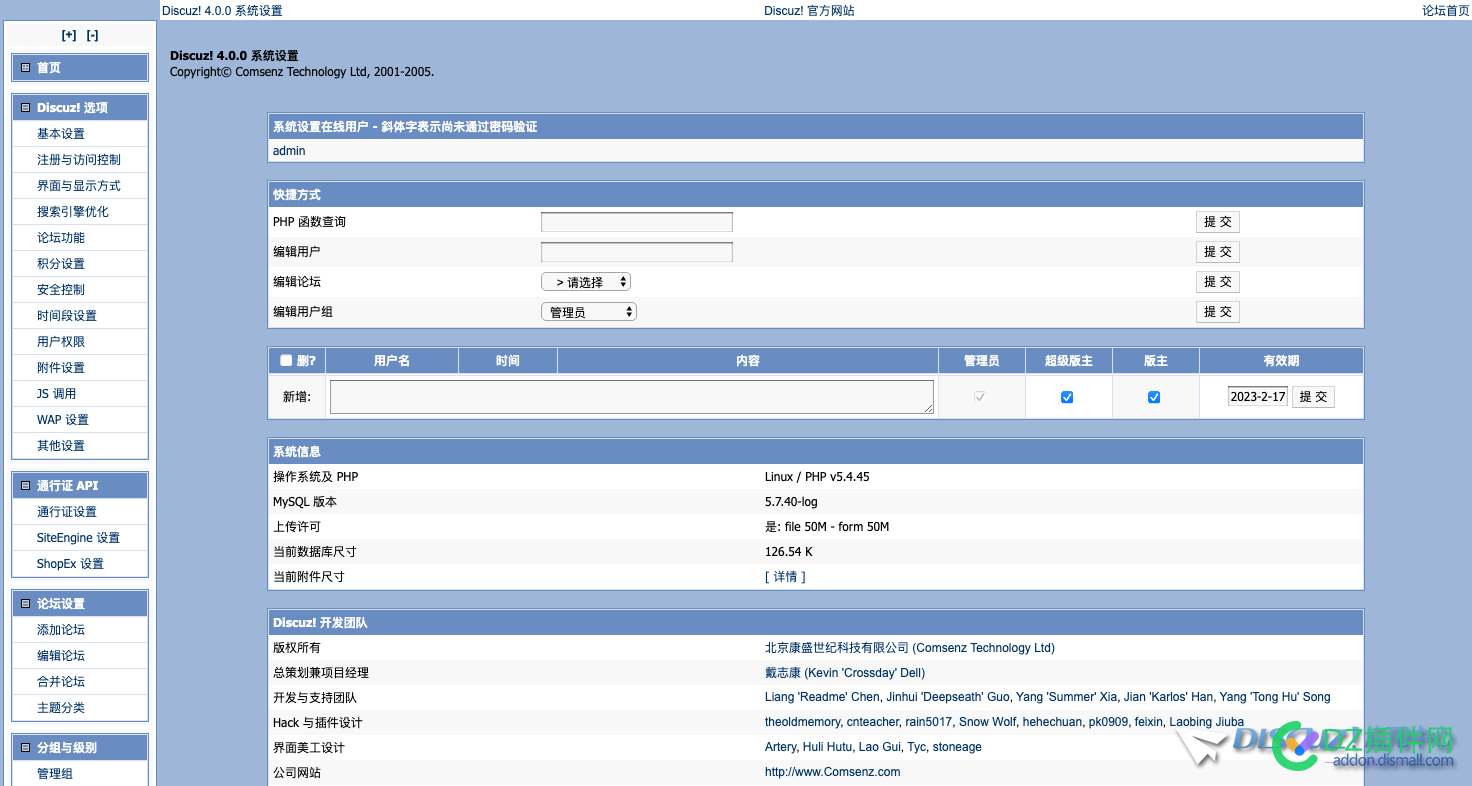Screen dimensions: 1472x786
Task: Open 基本设置 in sidebar
Action: tap(61, 134)
